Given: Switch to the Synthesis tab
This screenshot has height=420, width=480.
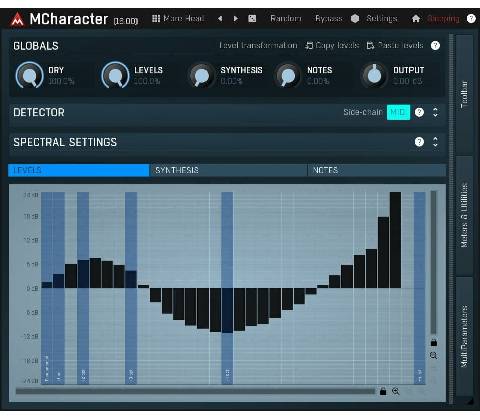Looking at the screenshot, I should (228, 170).
